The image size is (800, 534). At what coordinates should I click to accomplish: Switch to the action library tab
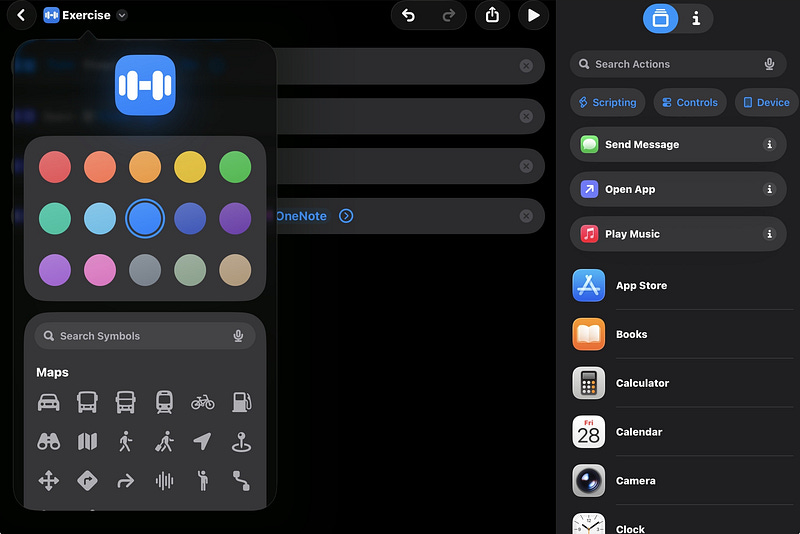(x=660, y=18)
